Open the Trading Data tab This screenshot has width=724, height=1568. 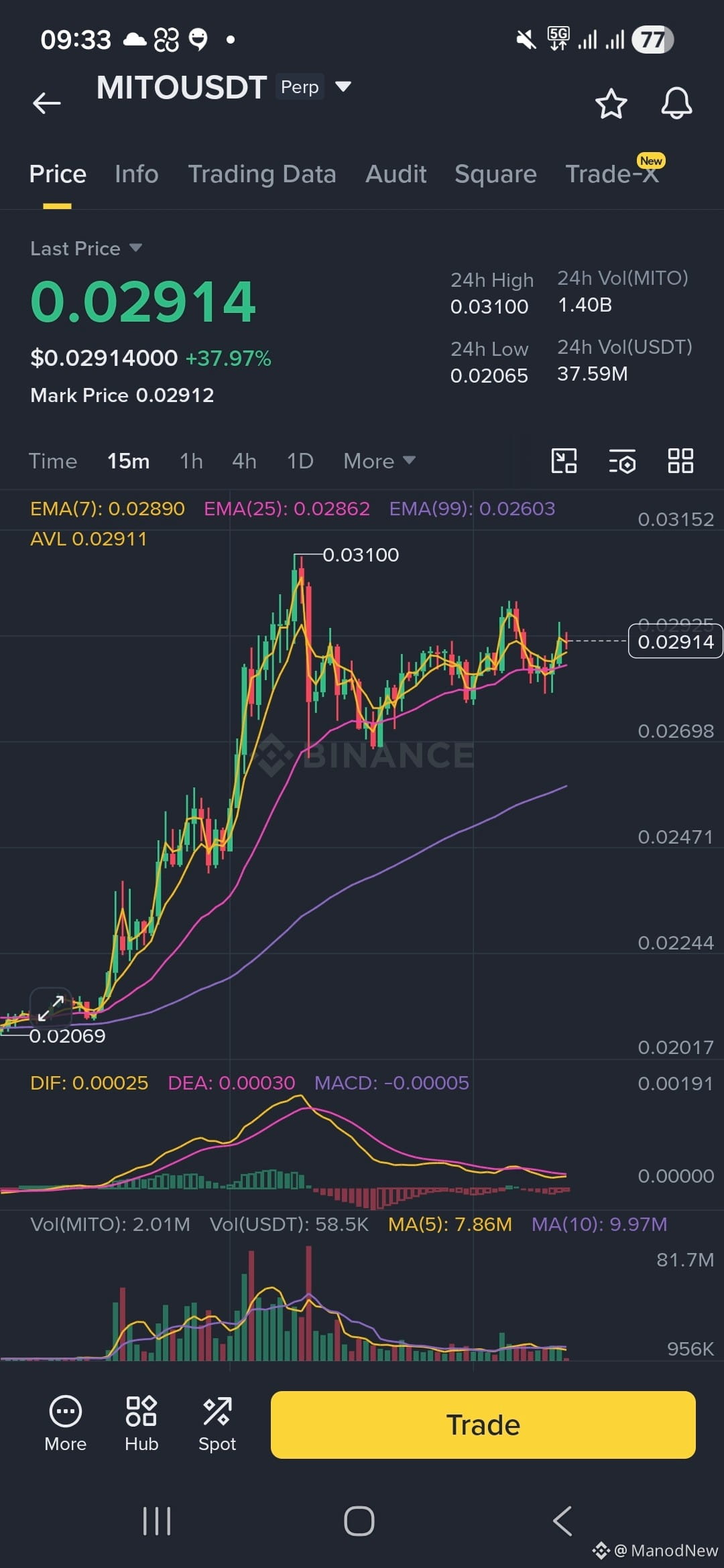tap(262, 174)
